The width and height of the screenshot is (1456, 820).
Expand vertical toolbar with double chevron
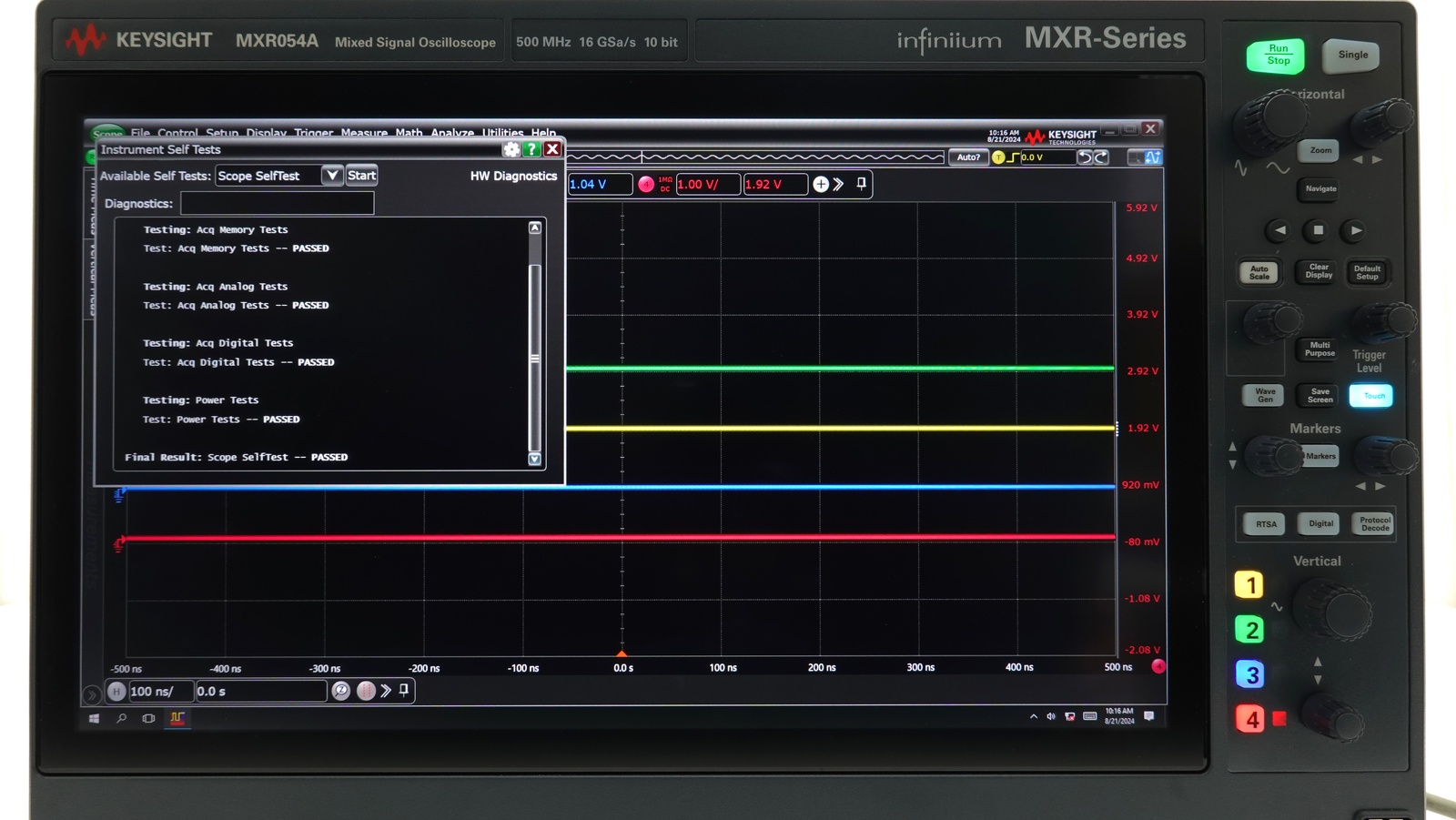click(839, 185)
